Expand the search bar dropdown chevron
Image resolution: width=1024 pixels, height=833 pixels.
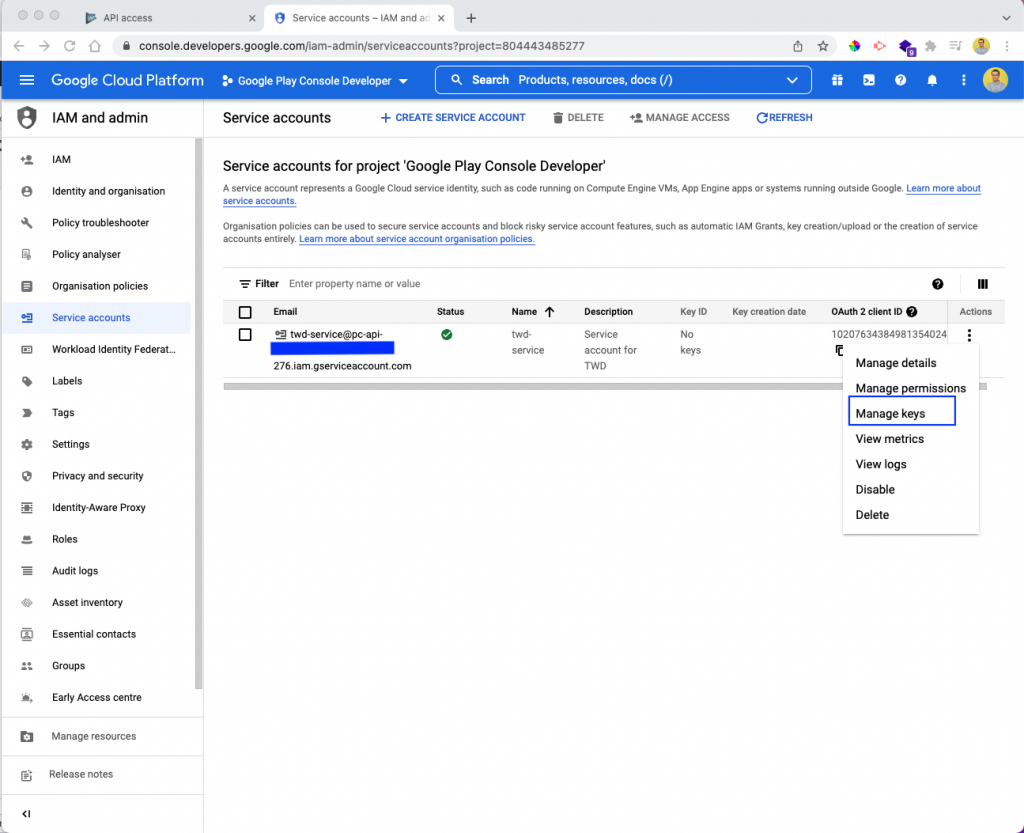(x=792, y=80)
